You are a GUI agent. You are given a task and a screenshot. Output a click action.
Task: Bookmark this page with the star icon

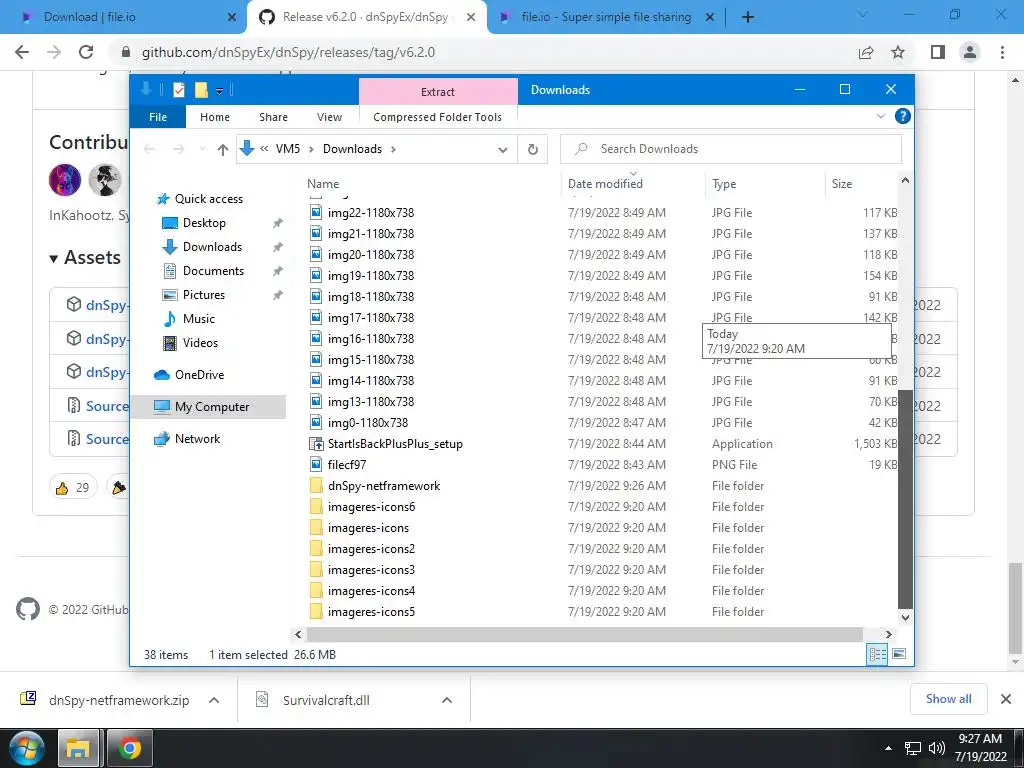tap(898, 52)
